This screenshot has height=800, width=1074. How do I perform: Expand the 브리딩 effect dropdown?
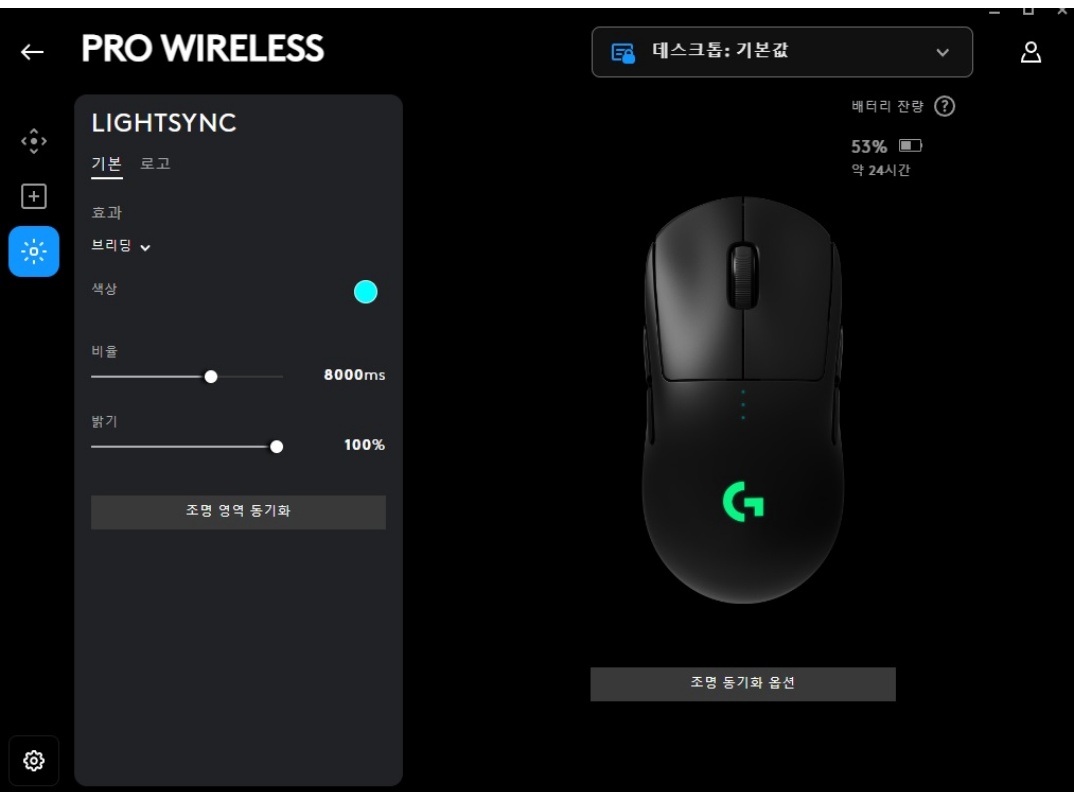[121, 246]
